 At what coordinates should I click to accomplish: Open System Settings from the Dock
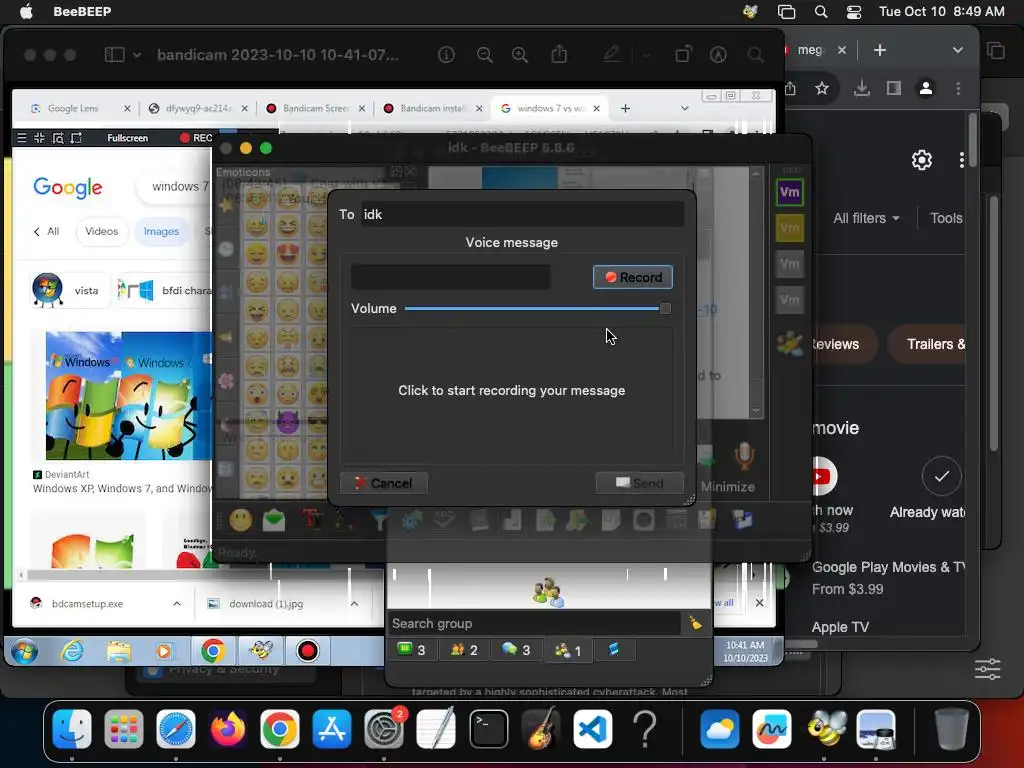(x=384, y=729)
